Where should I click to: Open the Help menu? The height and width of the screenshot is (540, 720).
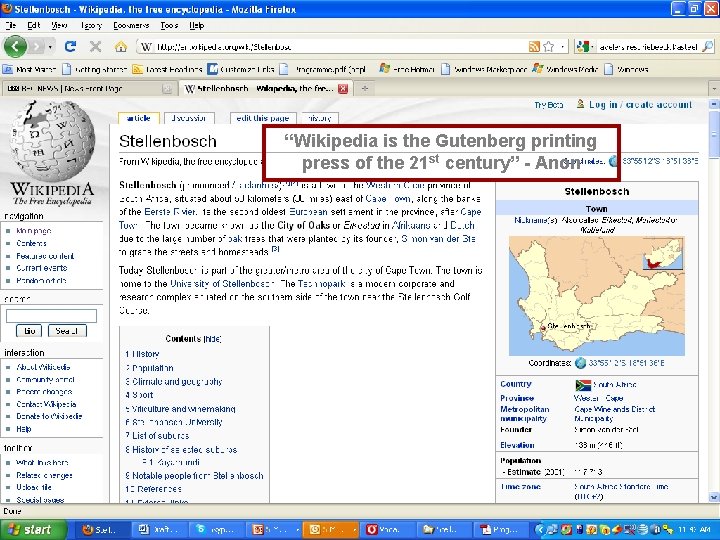197,25
